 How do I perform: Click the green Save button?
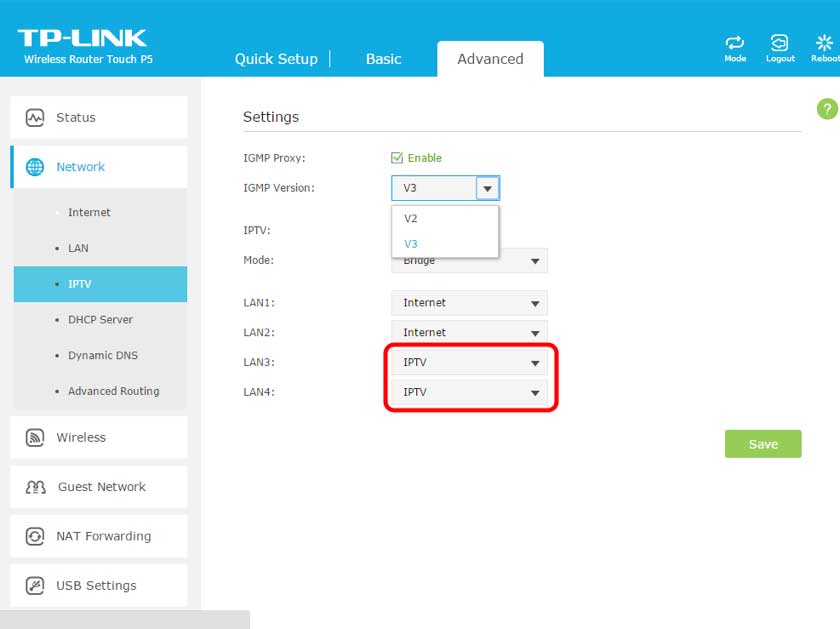point(762,444)
